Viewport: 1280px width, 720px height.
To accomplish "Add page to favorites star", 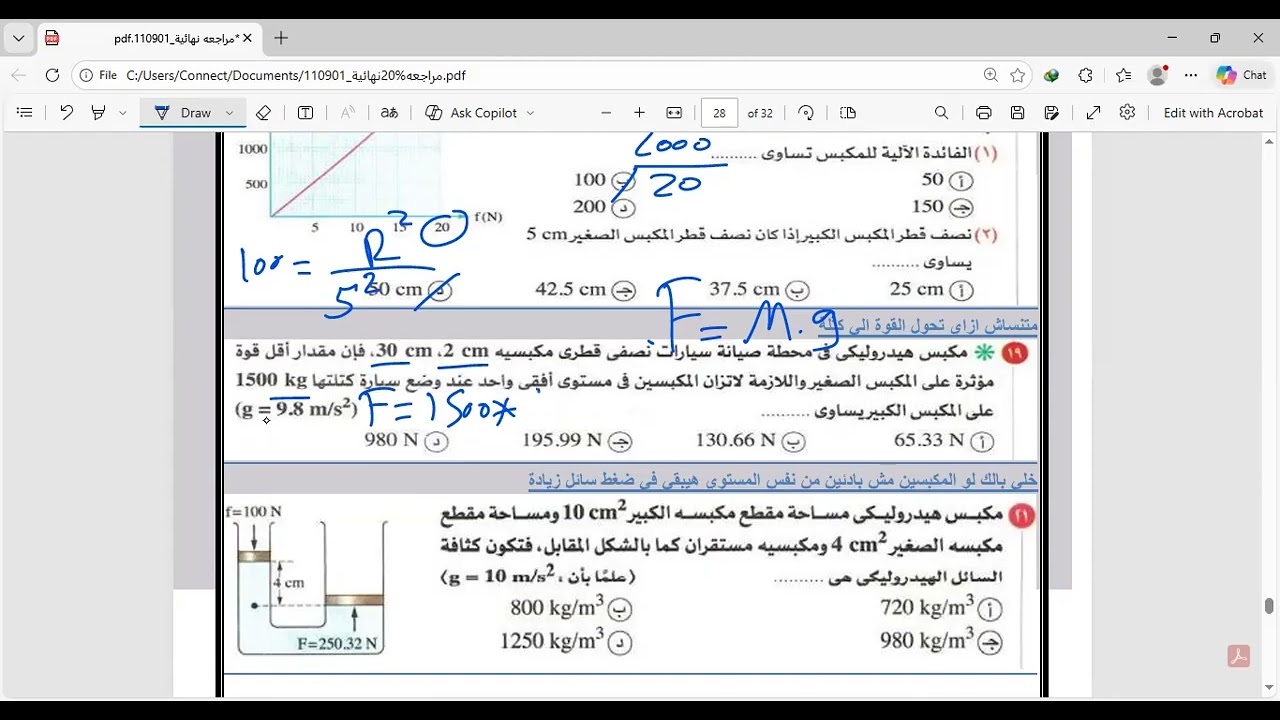I will 1018,75.
